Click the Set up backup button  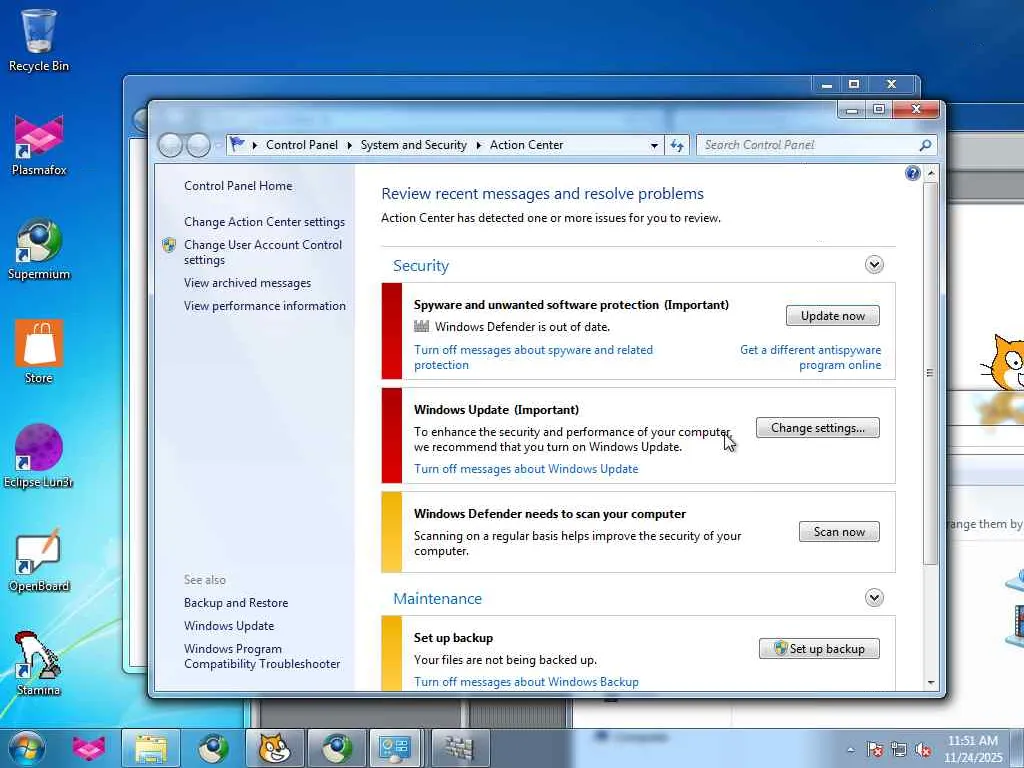click(820, 648)
